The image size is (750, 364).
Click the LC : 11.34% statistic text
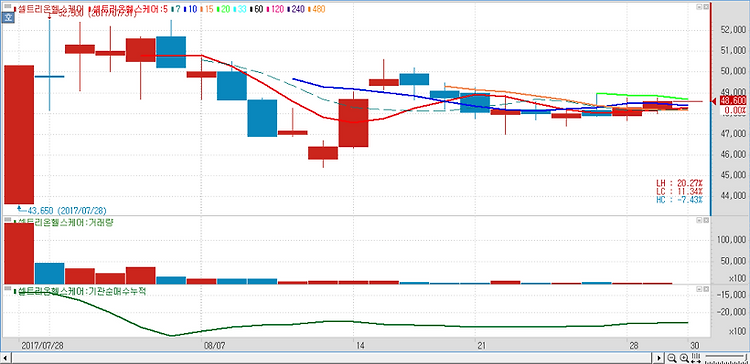coord(679,191)
